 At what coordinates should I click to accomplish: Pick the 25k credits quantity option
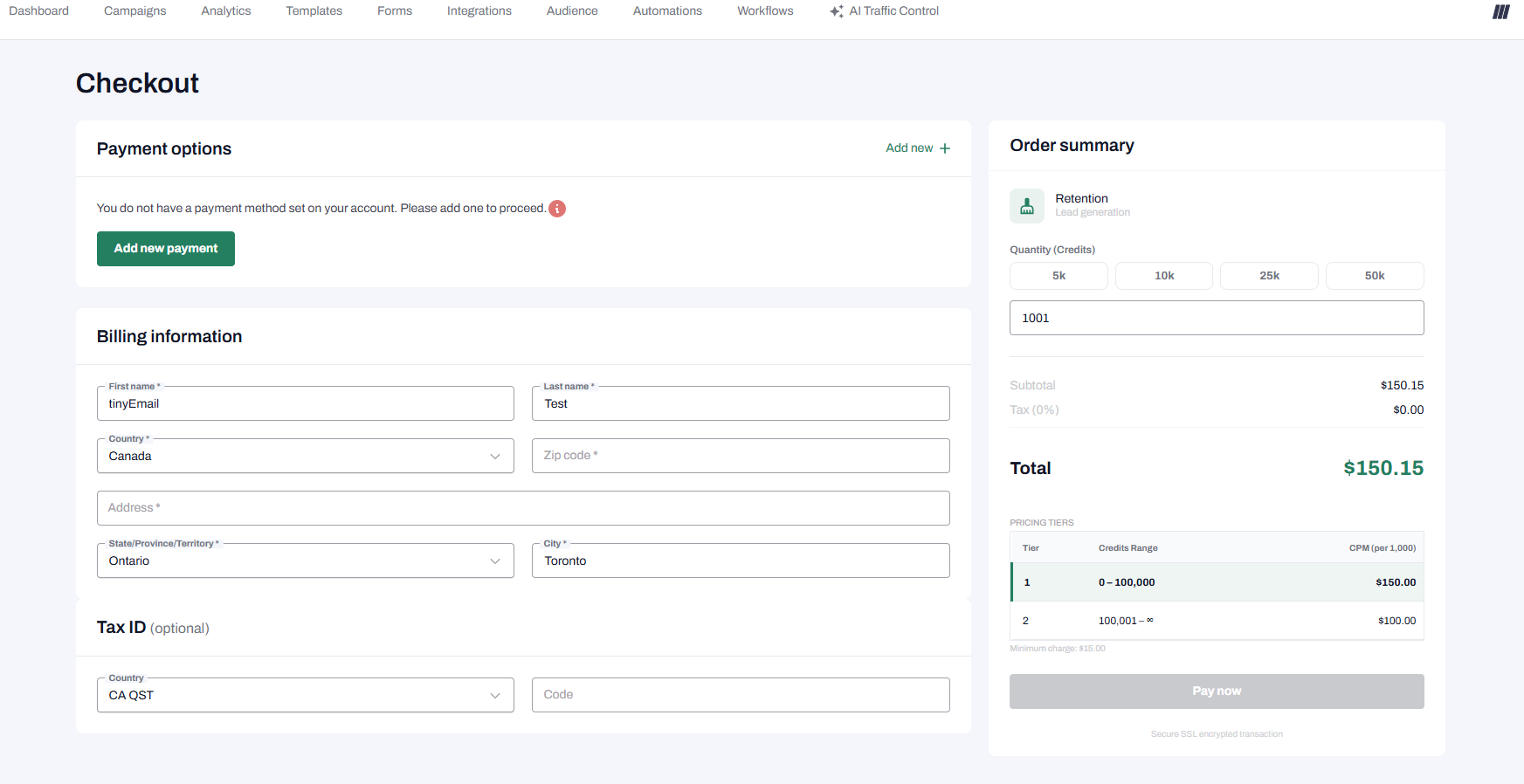click(1269, 276)
